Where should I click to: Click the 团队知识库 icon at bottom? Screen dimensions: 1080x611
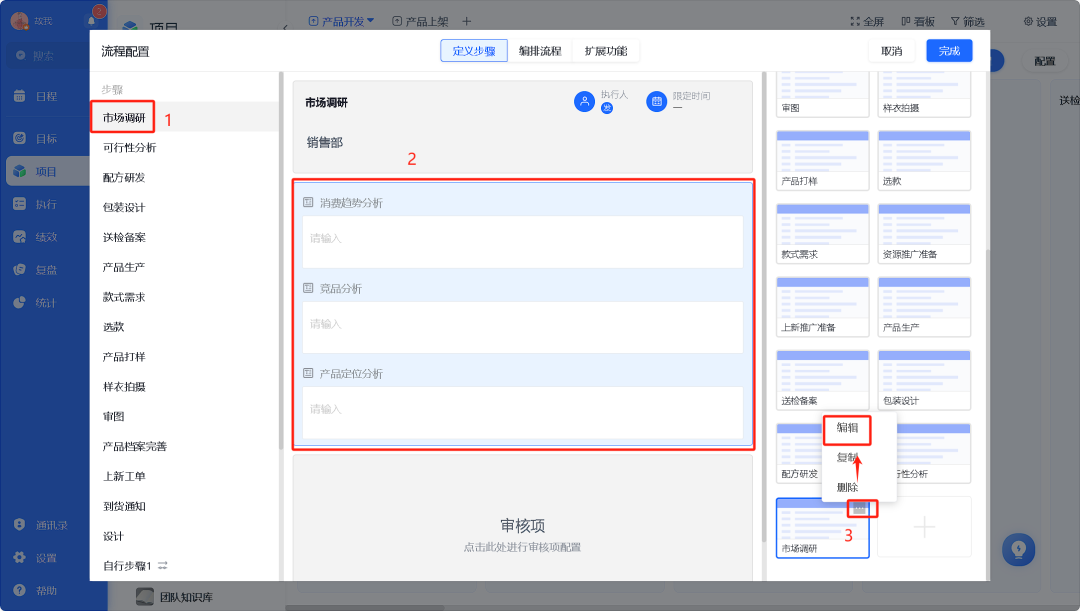click(145, 597)
